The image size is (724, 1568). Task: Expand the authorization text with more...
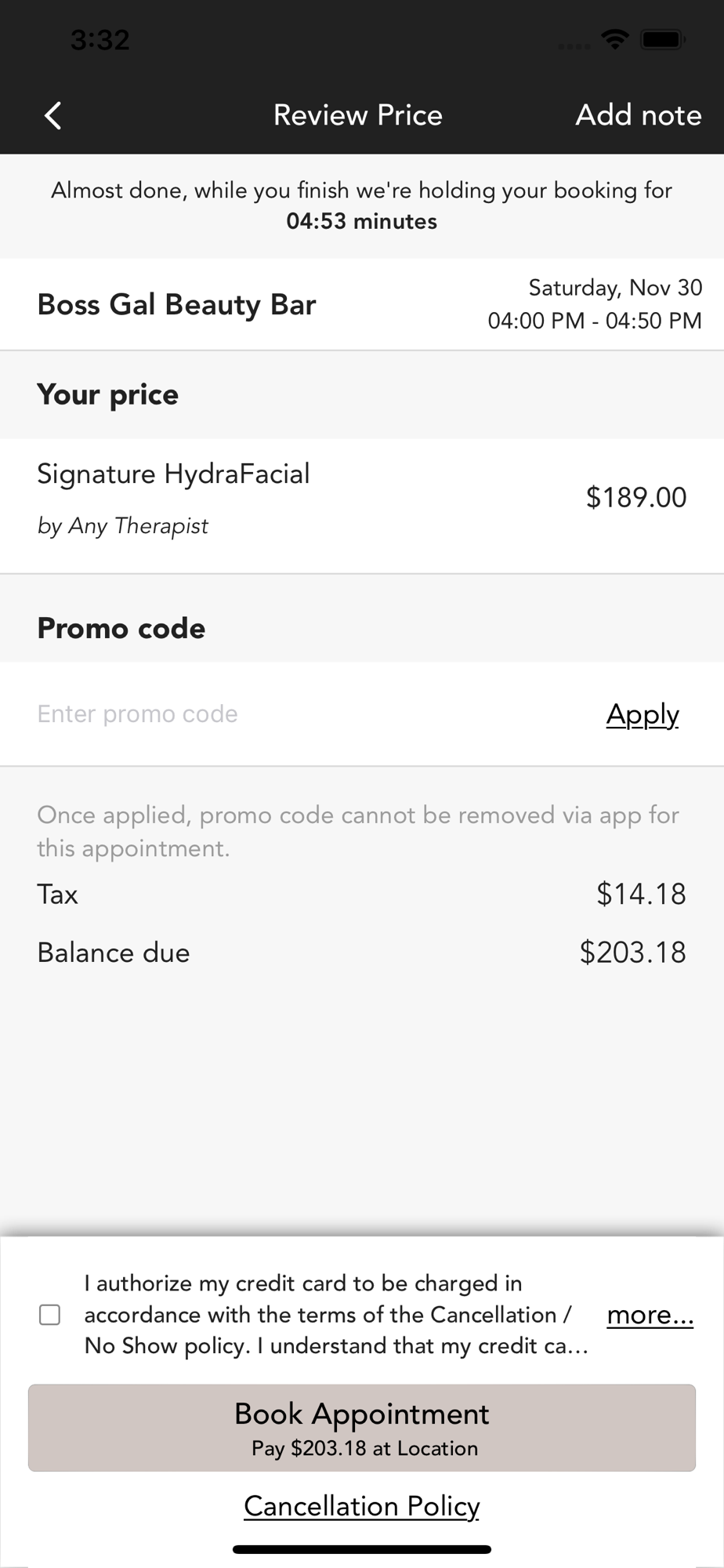click(x=650, y=1315)
